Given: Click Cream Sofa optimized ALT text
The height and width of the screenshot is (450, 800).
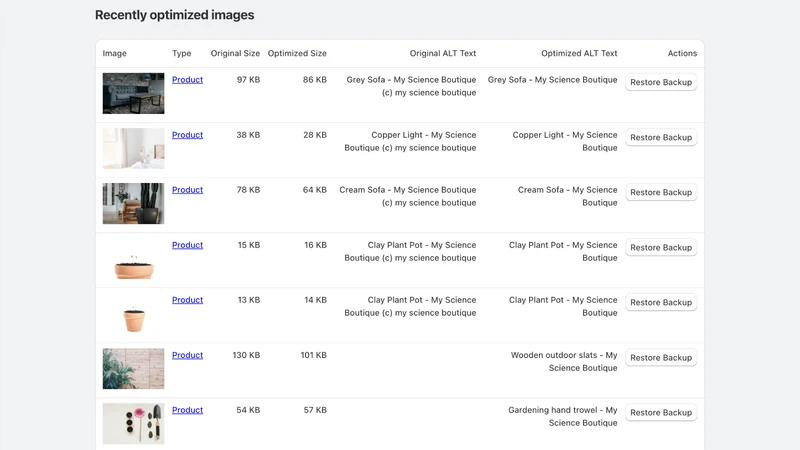Looking at the screenshot, I should point(567,196).
